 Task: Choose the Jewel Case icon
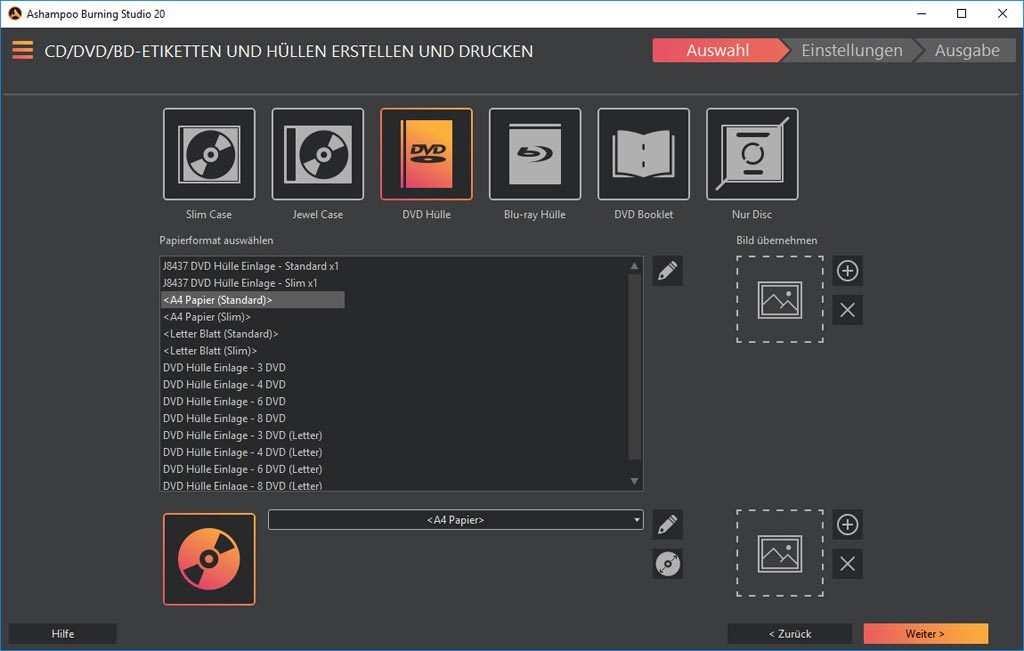[x=317, y=154]
